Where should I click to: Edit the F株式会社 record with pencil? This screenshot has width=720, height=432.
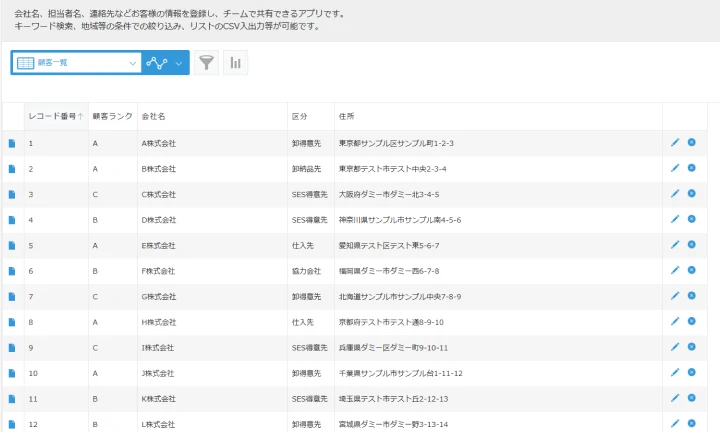point(675,270)
